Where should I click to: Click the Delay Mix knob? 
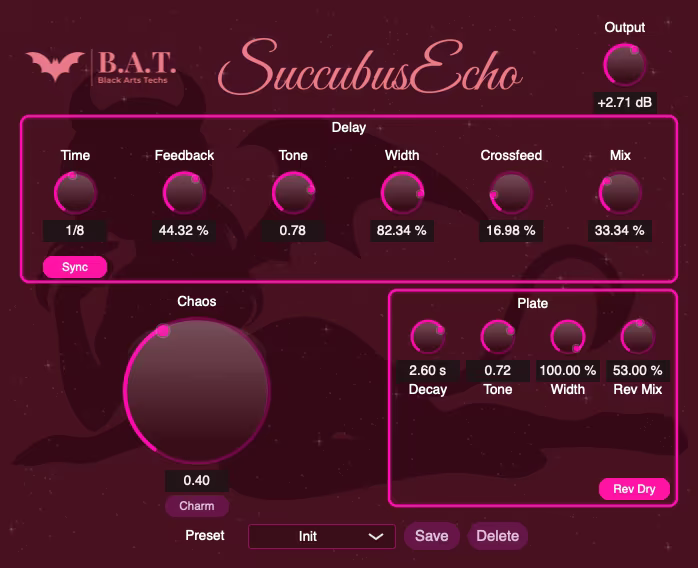[620, 192]
